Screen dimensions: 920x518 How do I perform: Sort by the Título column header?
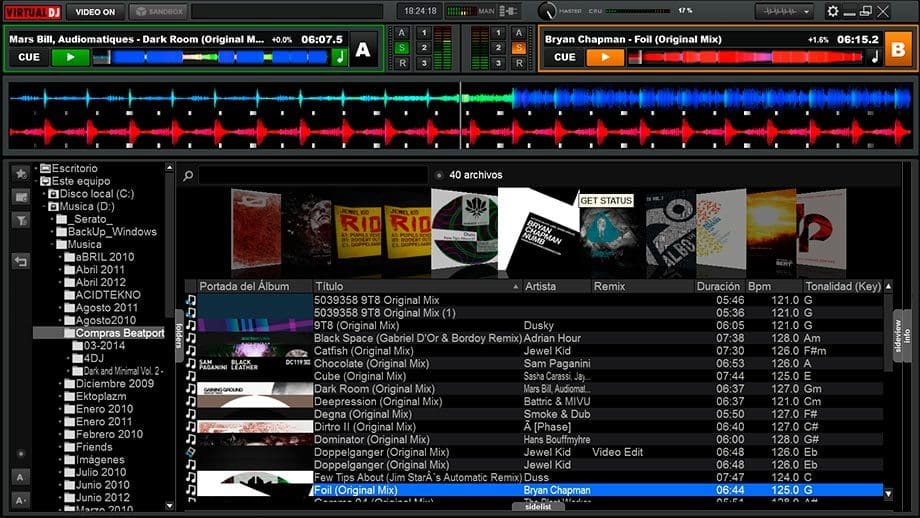click(417, 286)
